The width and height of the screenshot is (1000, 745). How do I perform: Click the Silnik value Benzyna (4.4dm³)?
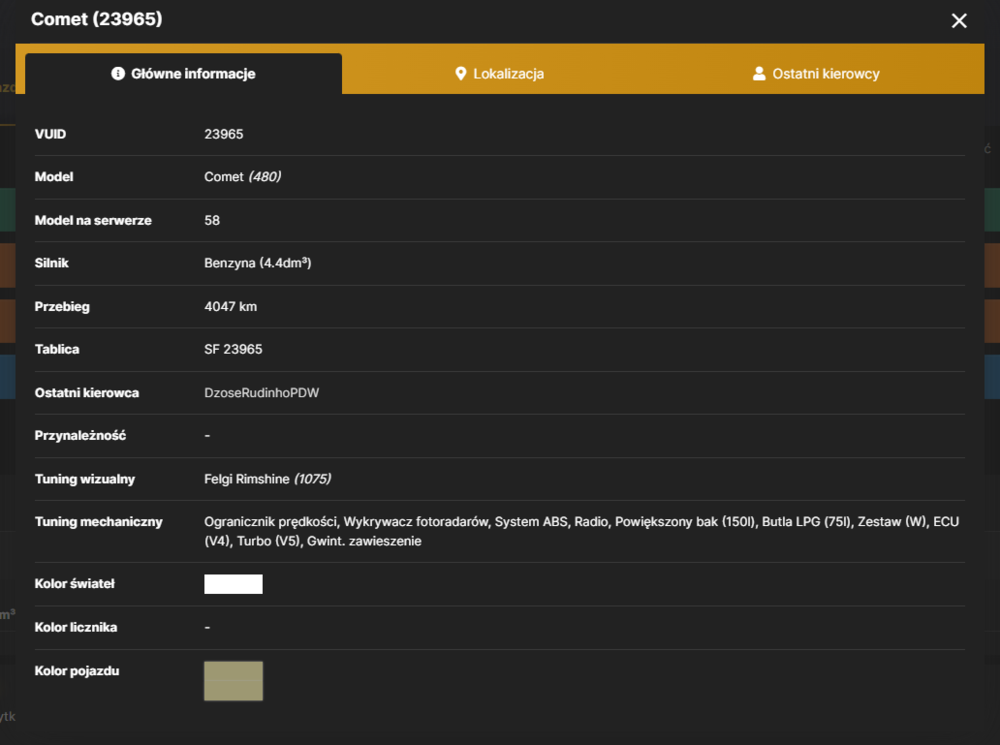(x=258, y=263)
